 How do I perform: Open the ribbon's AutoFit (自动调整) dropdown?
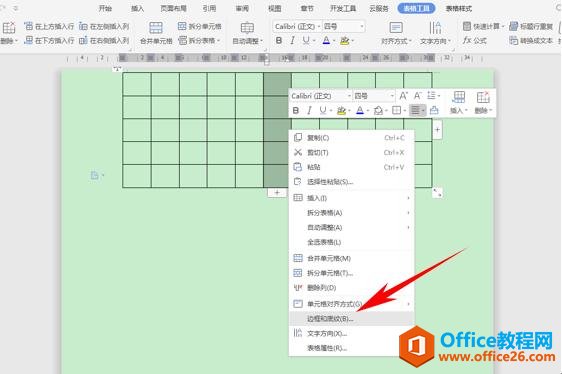(x=247, y=33)
